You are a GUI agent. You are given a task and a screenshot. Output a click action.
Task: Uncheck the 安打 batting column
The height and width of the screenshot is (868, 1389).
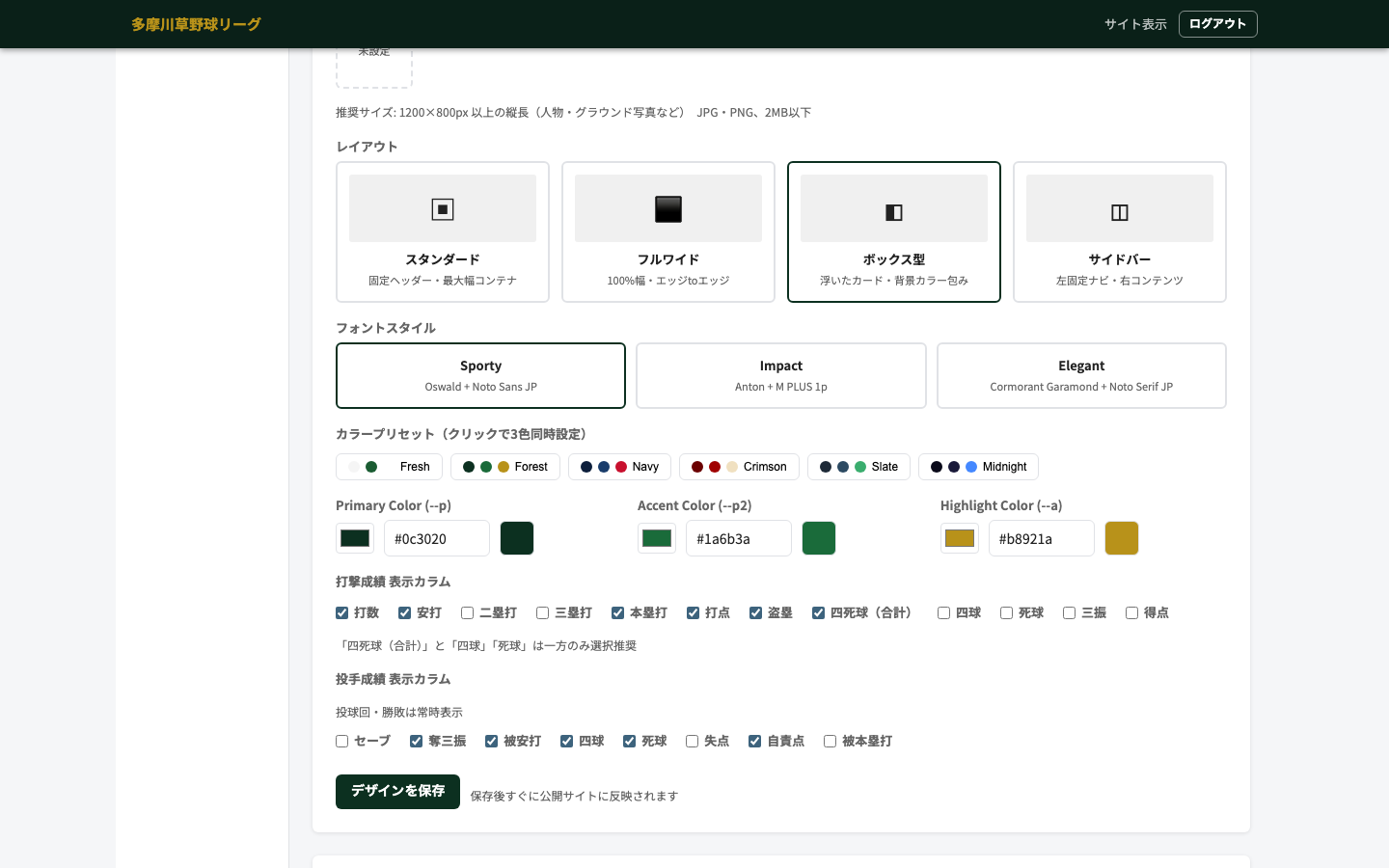click(404, 613)
